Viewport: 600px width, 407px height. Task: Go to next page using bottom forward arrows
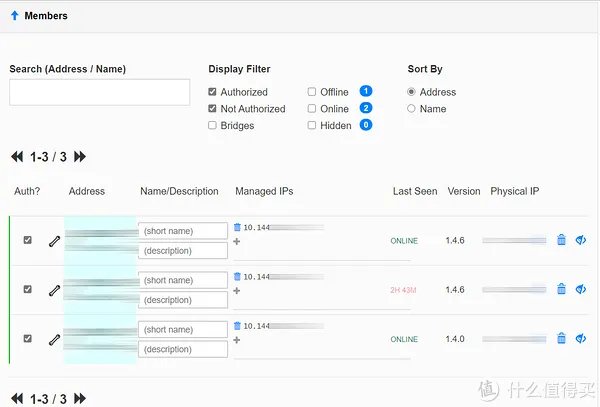point(80,399)
